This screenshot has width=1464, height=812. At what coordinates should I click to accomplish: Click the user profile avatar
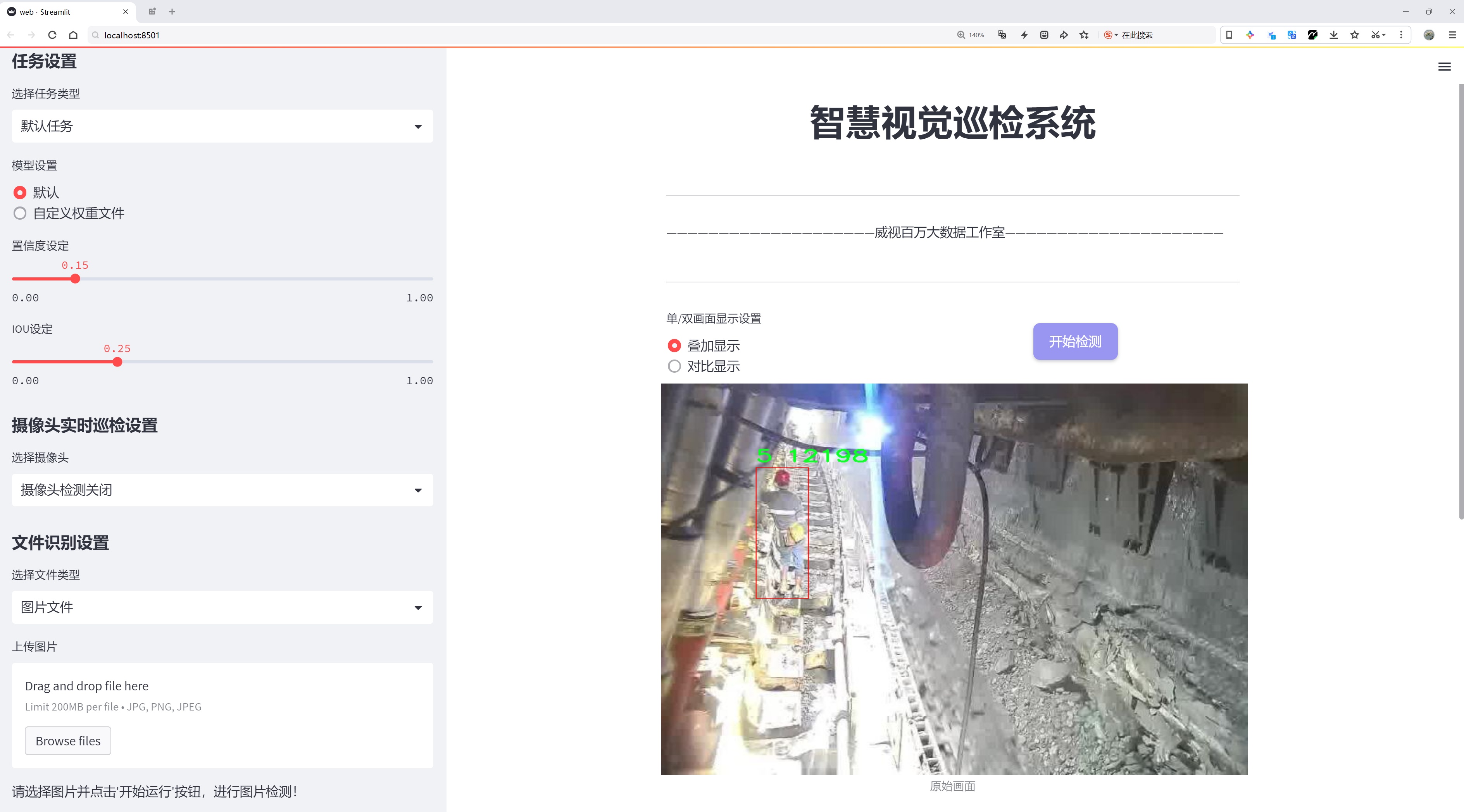point(1430,35)
